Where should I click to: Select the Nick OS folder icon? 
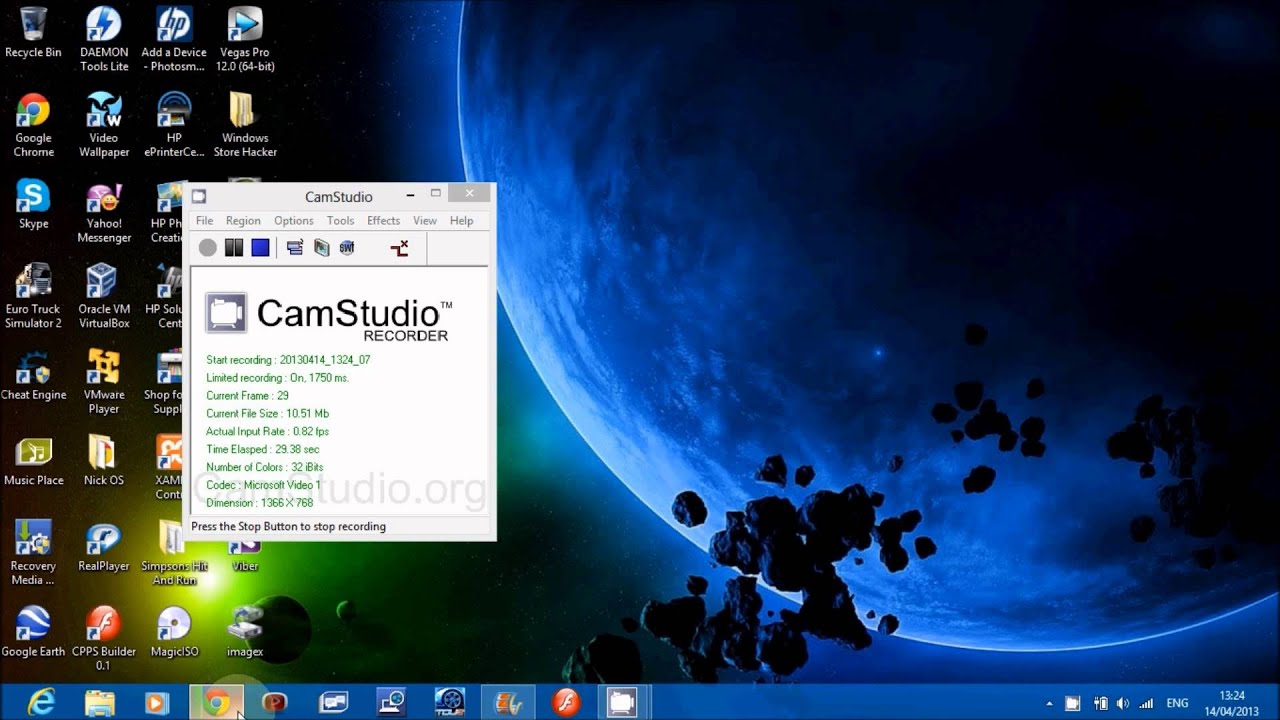104,461
